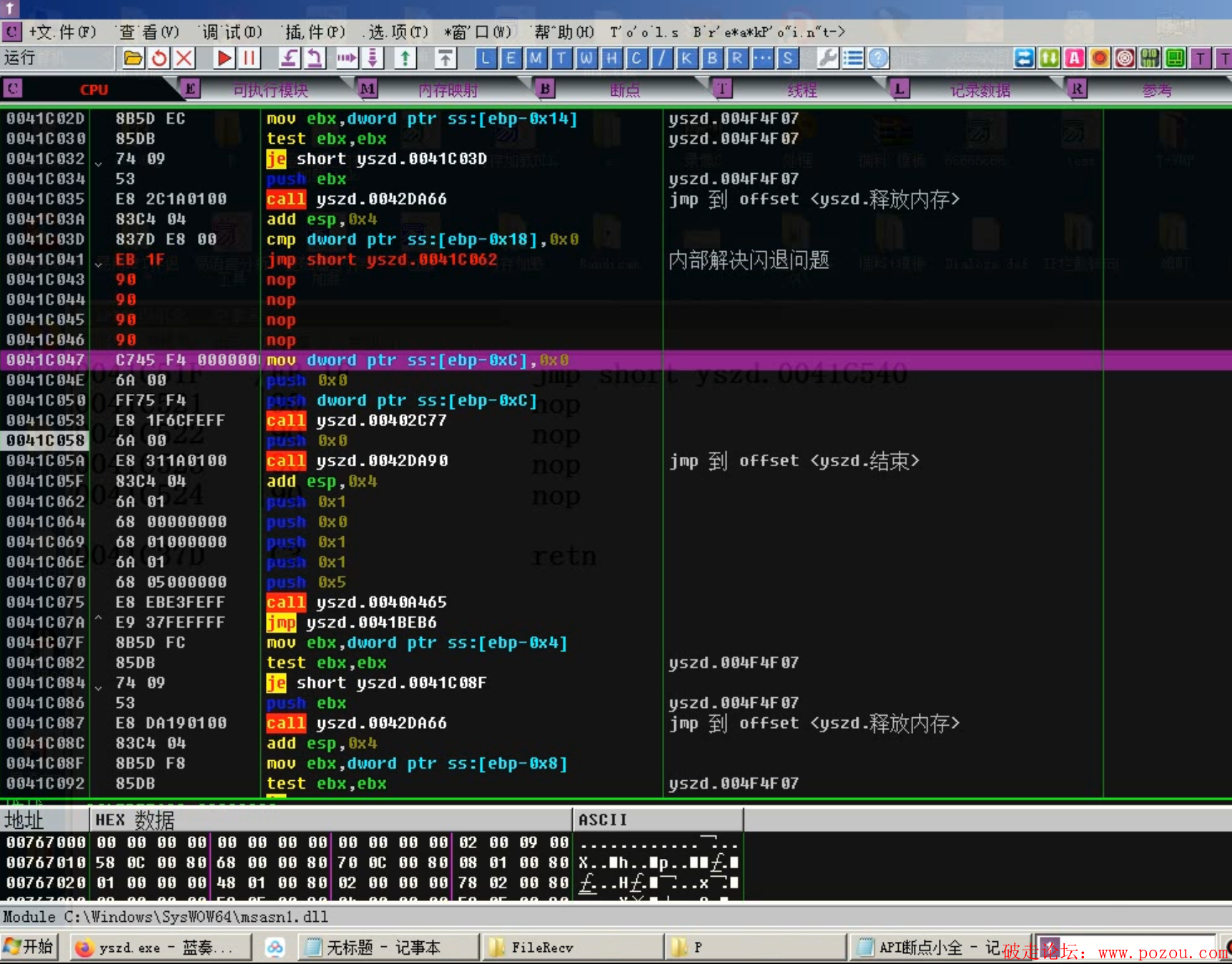
Task: Show references via blue R icon
Action: pos(737,58)
